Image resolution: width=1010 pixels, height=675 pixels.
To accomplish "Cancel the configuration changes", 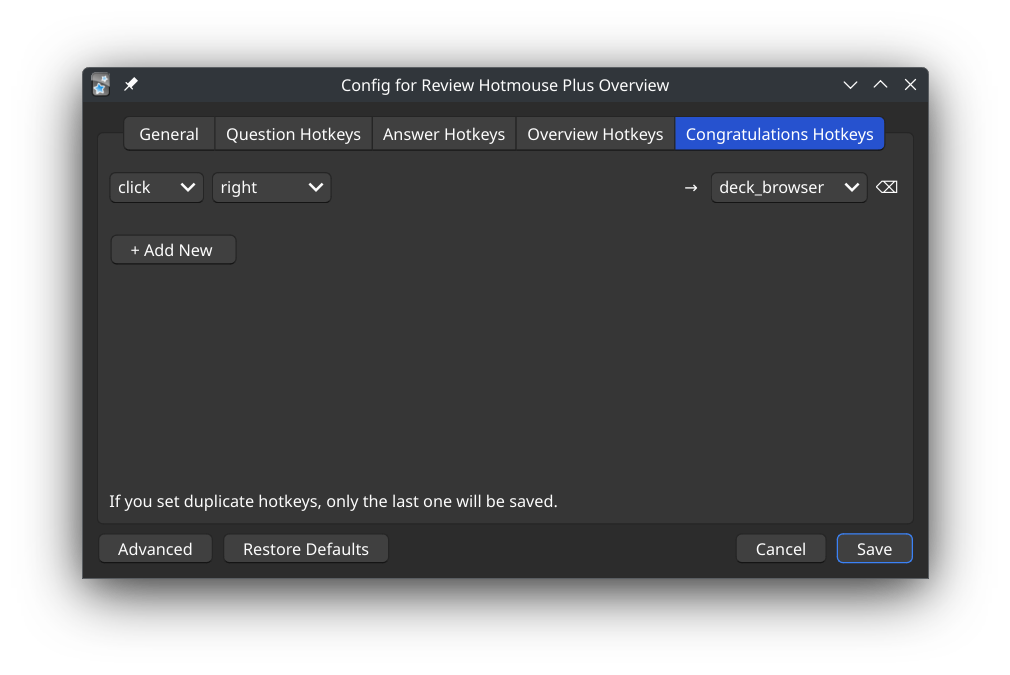I will (781, 549).
